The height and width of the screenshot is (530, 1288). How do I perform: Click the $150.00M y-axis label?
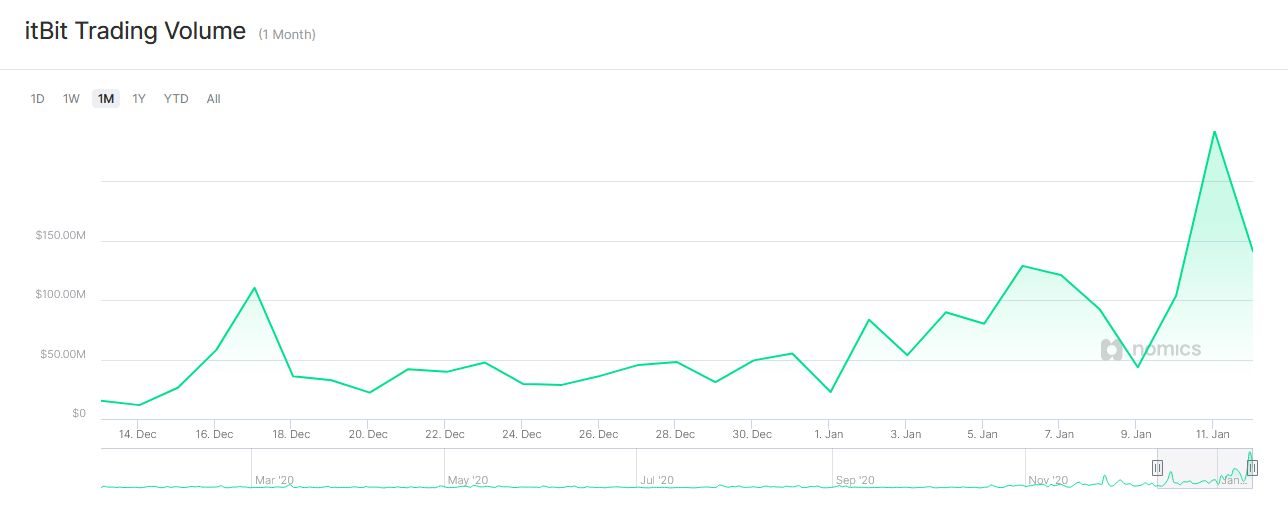point(61,236)
